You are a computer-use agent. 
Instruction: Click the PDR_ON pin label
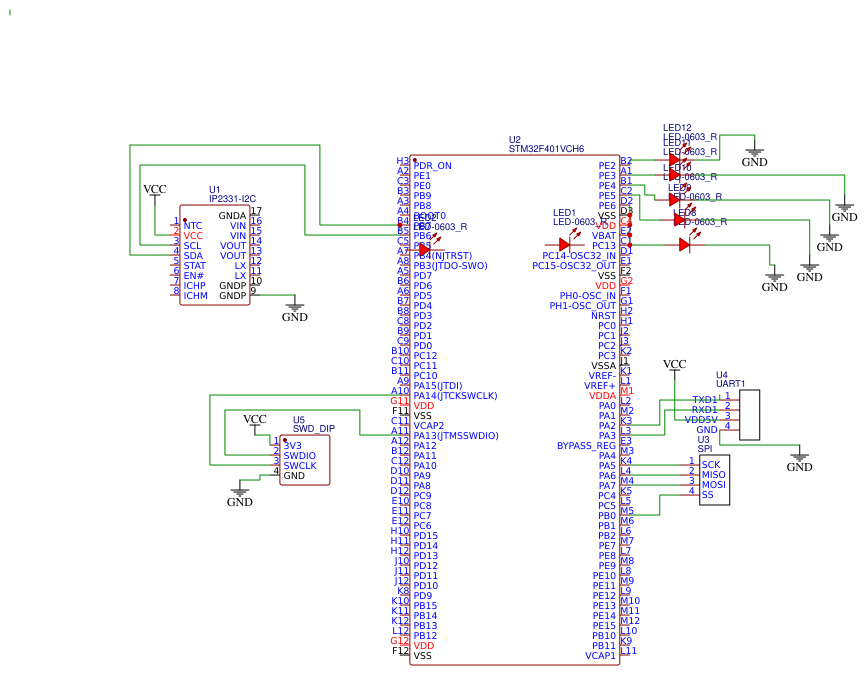coord(432,166)
